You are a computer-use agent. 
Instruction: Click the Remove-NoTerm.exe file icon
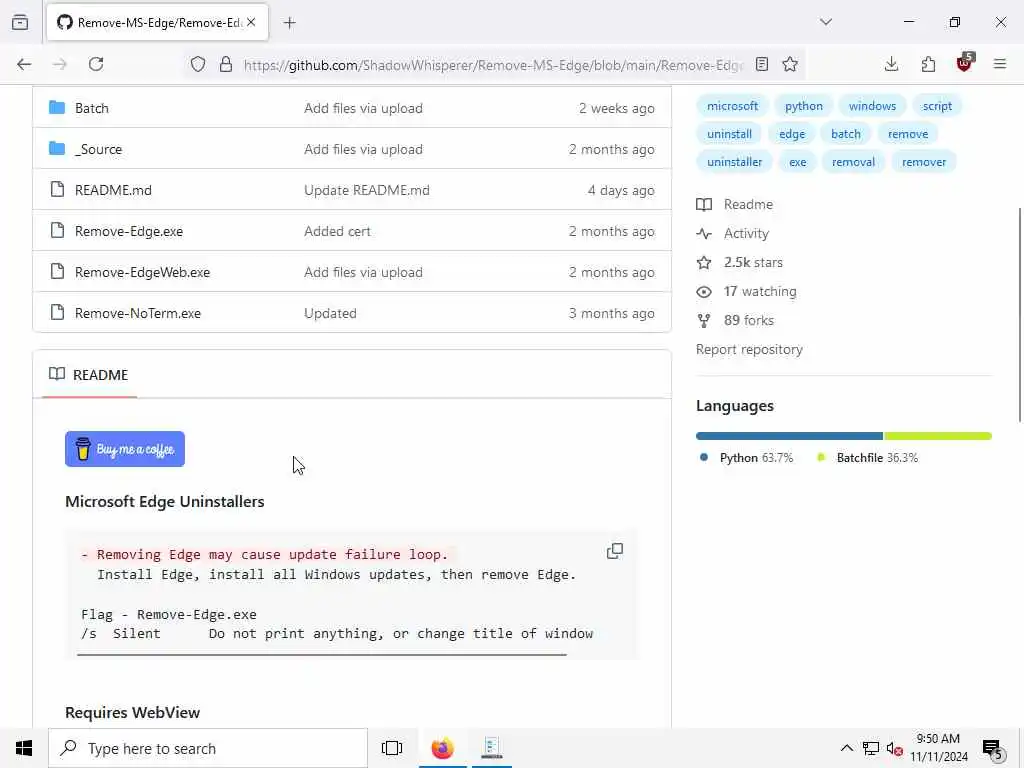(57, 312)
